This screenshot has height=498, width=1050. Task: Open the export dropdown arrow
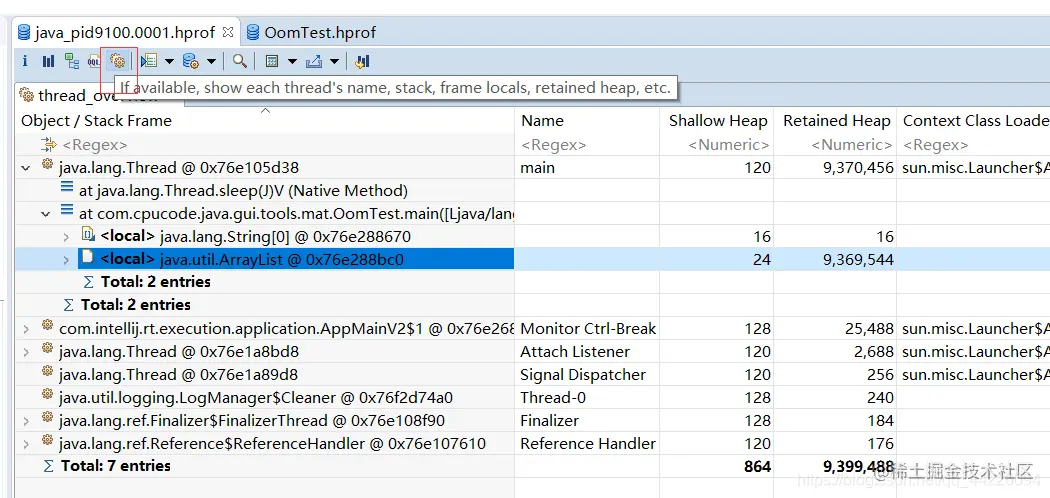[x=334, y=62]
